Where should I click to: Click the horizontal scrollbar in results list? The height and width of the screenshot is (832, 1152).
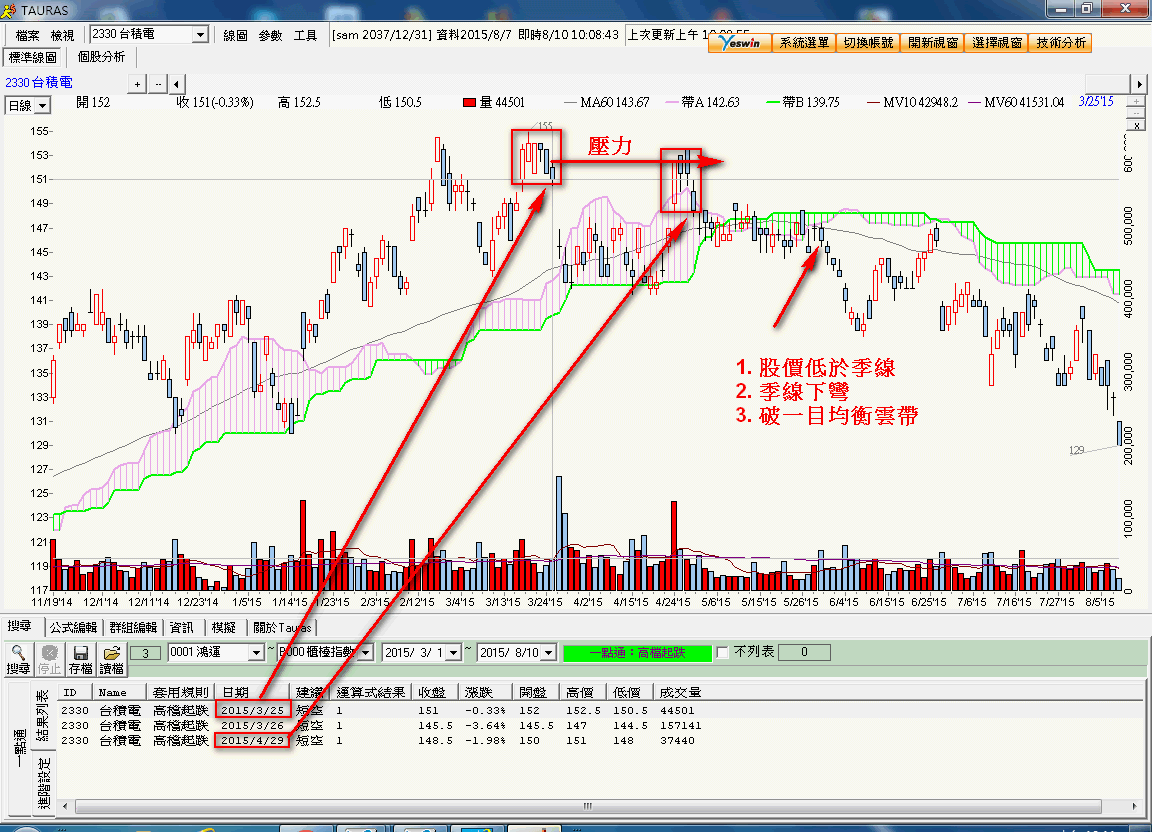(x=588, y=806)
